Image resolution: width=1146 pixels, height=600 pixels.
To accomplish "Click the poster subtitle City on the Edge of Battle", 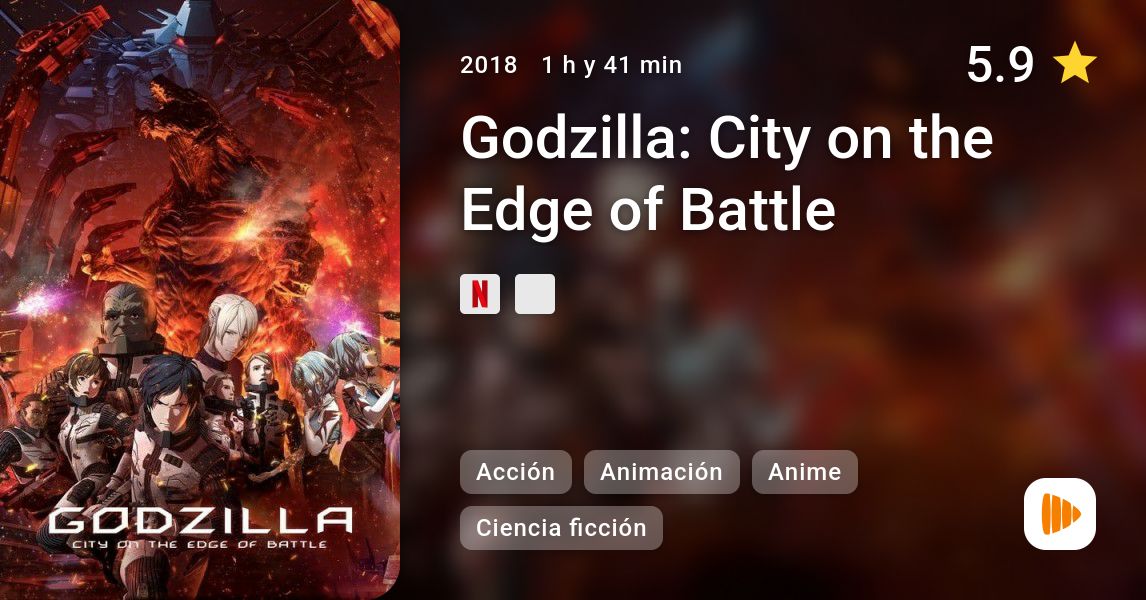I will point(199,544).
